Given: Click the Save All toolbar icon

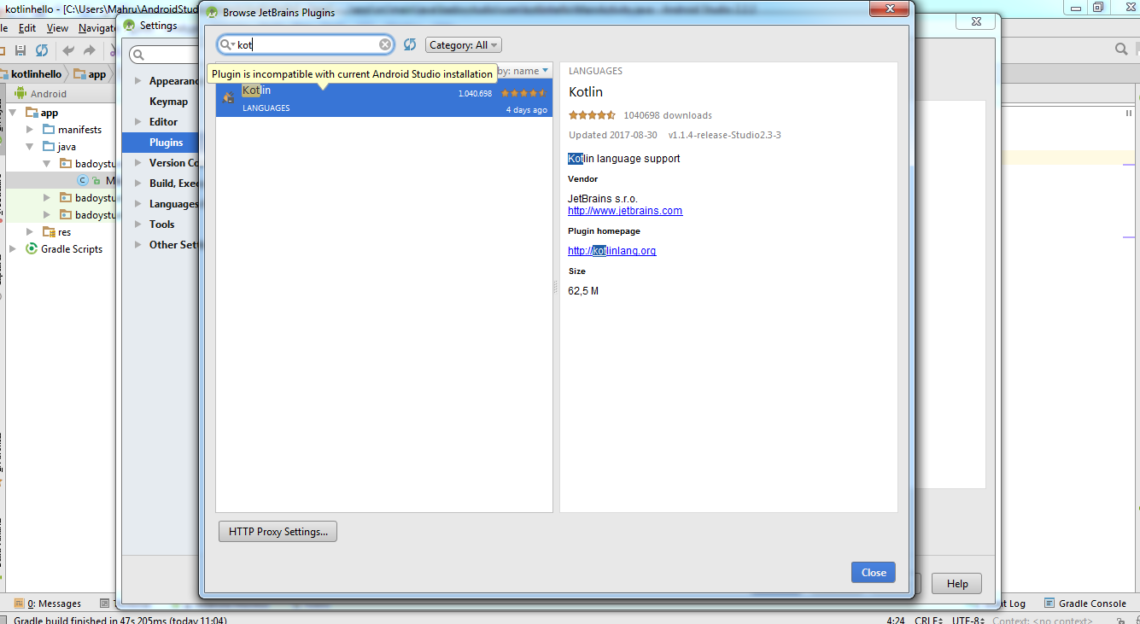Looking at the screenshot, I should click(x=19, y=50).
